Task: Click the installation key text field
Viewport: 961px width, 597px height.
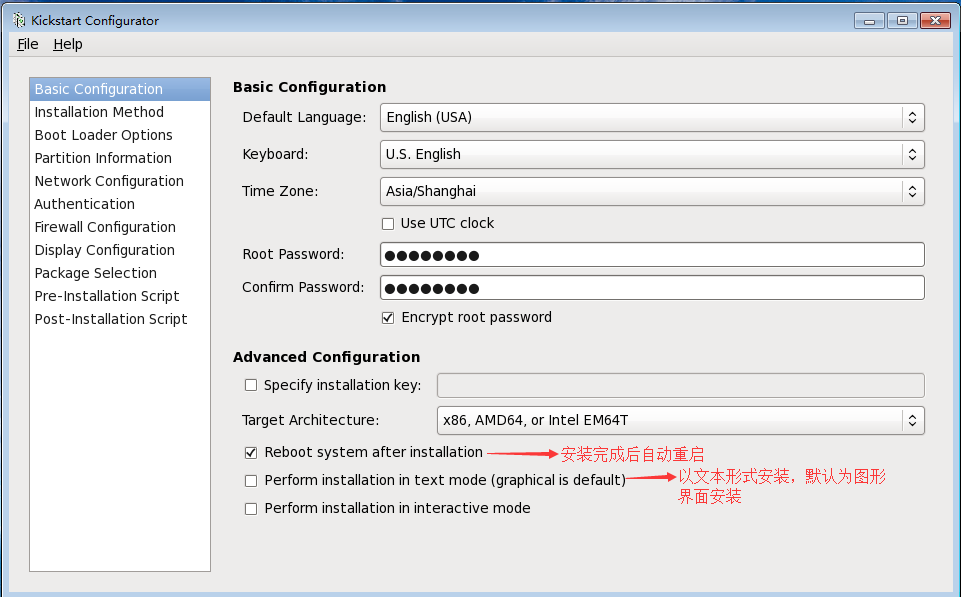Action: (680, 386)
